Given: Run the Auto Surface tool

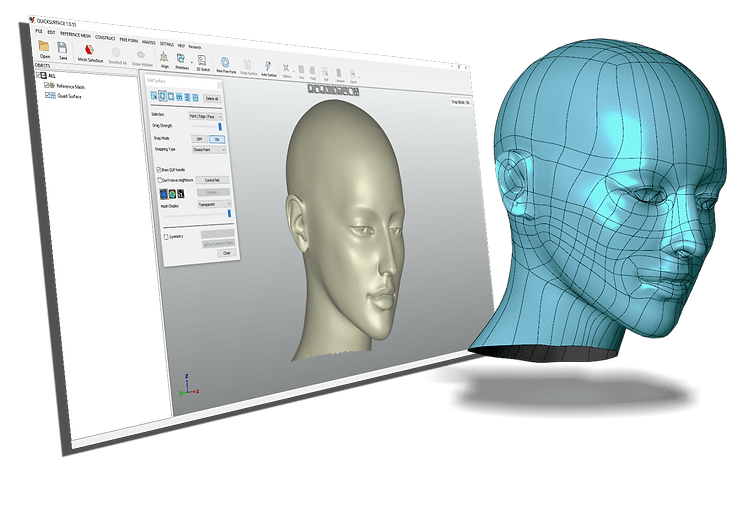Looking at the screenshot, I should 268,66.
